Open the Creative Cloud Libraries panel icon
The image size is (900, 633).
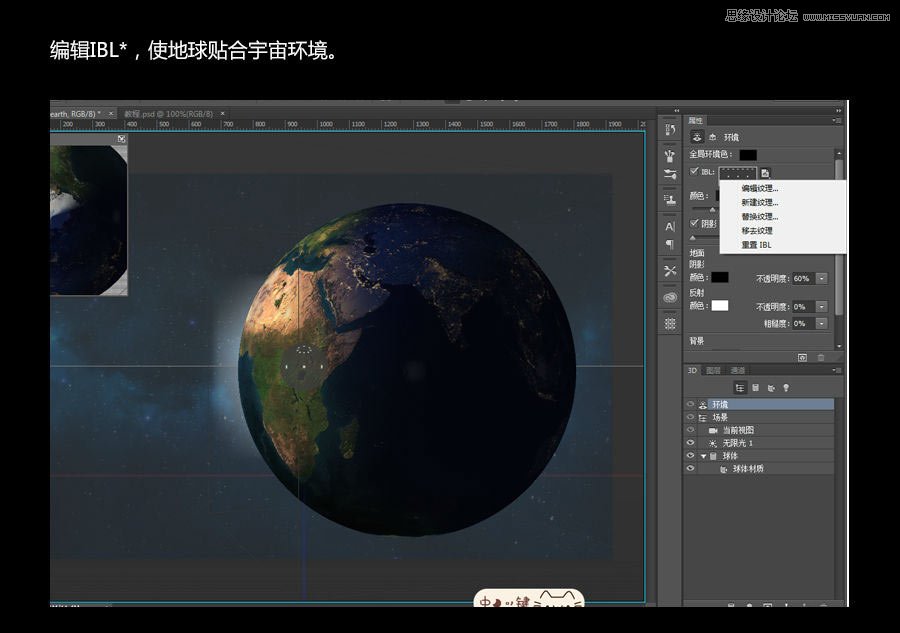click(x=670, y=297)
